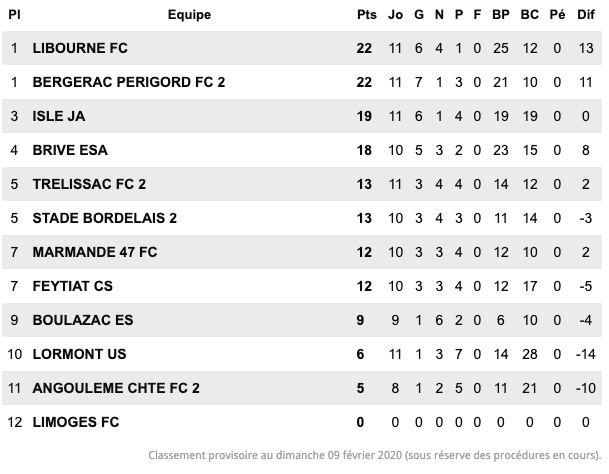The height and width of the screenshot is (474, 609).
Task: Click the Classement provisoire footnote text
Action: [x=375, y=455]
